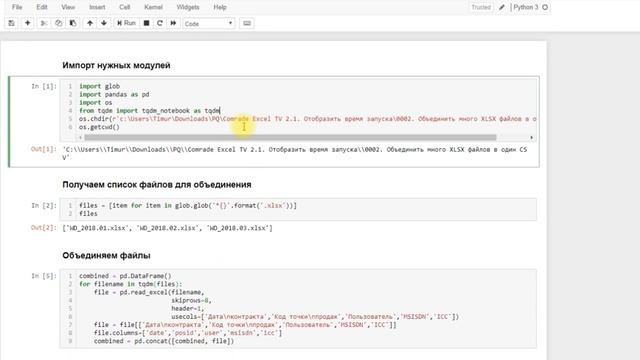Click the horizontal scrollbar in cell In [1]
The height and width of the screenshot is (360, 640).
click(x=290, y=138)
